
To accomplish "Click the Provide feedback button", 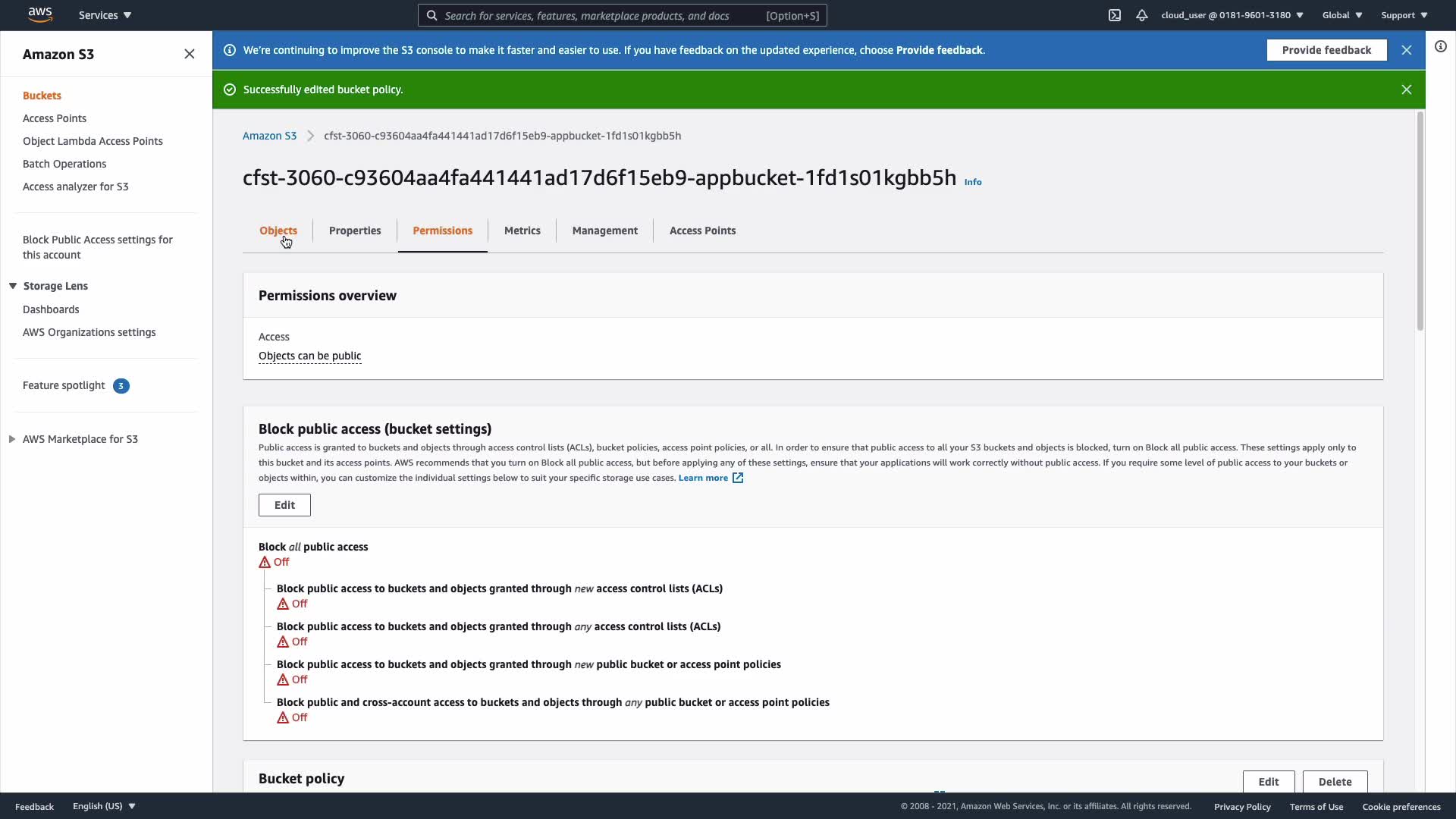I will pyautogui.click(x=1326, y=50).
